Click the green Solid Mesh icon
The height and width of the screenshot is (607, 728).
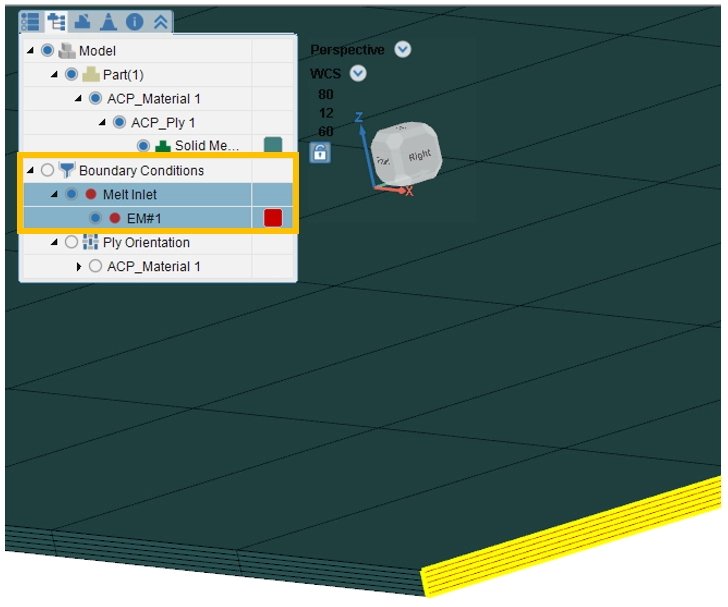click(162, 146)
